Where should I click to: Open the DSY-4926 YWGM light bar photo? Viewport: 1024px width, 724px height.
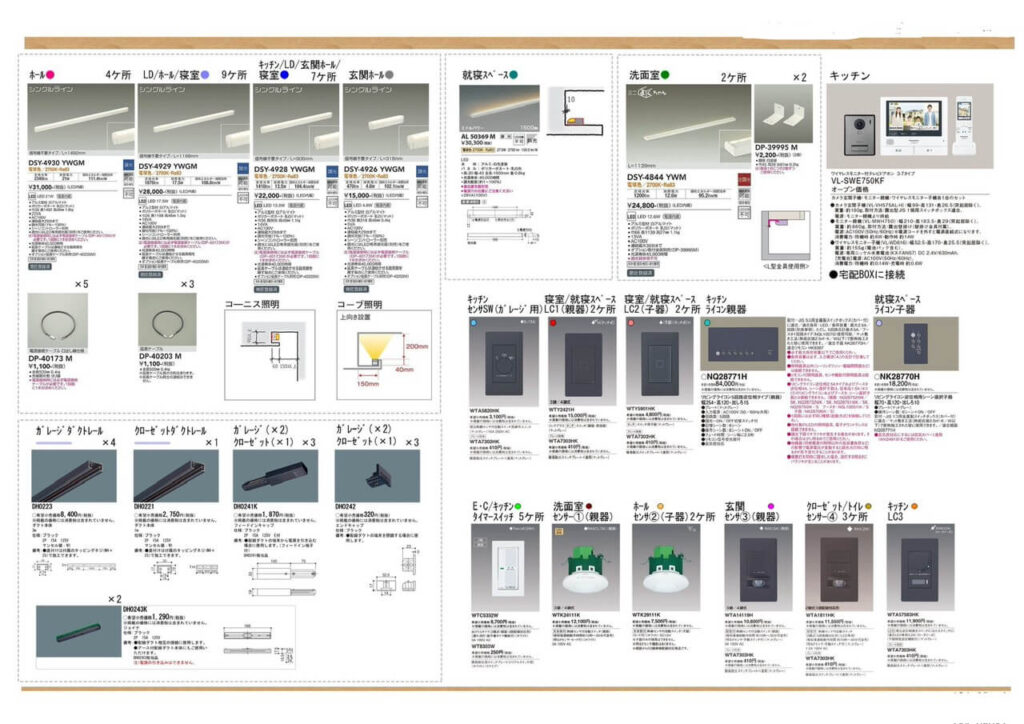coord(386,123)
